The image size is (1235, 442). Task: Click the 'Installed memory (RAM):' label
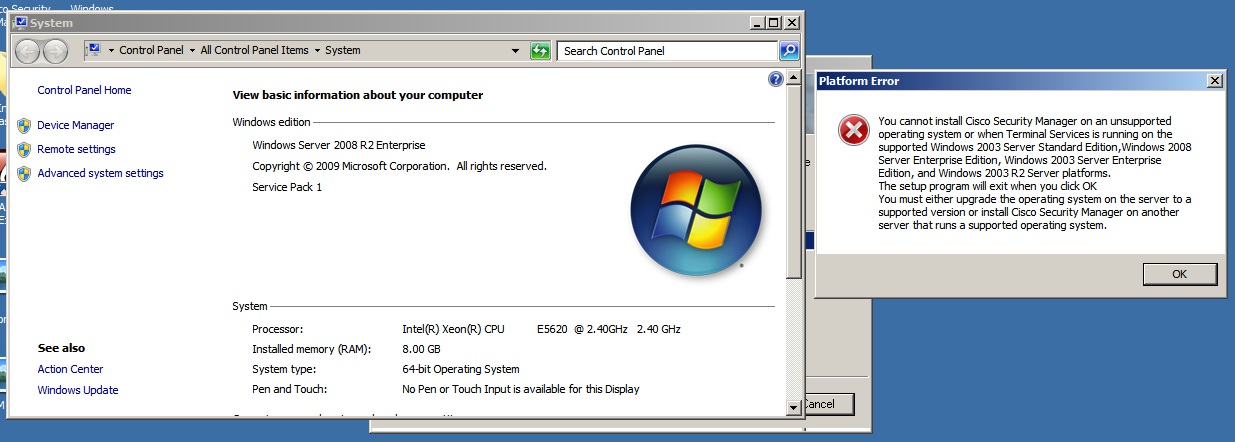tap(312, 349)
